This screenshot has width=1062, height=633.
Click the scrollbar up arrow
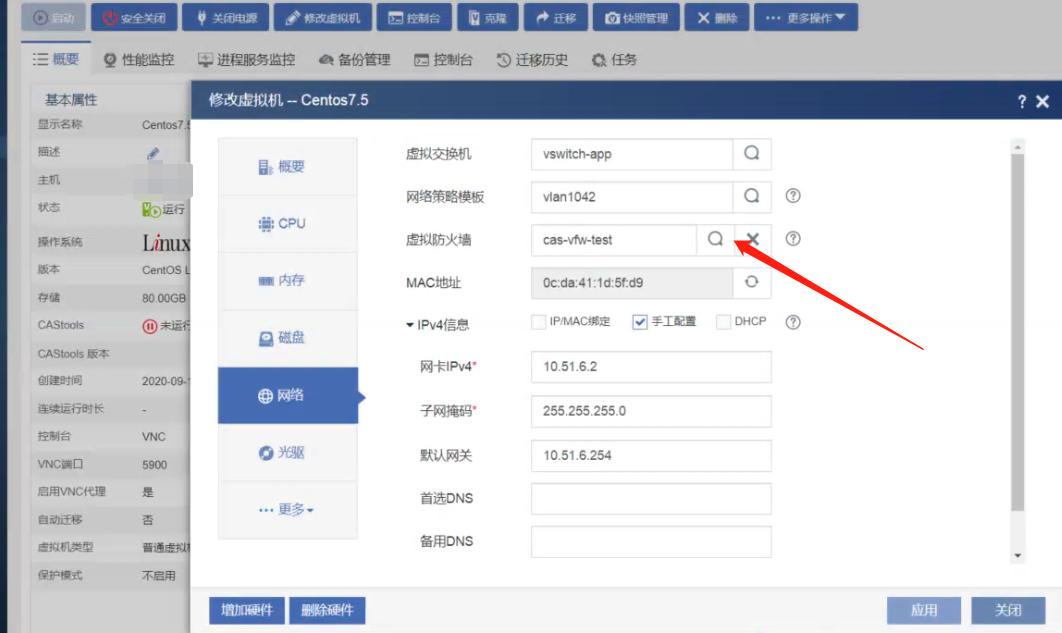(x=1017, y=146)
